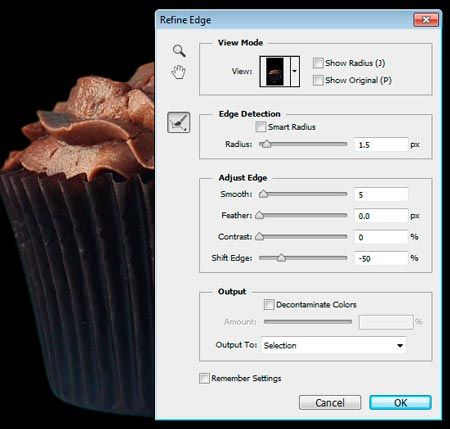The image size is (450, 429).
Task: Click the Amount slider under Decontaminate Colors
Action: (308, 322)
